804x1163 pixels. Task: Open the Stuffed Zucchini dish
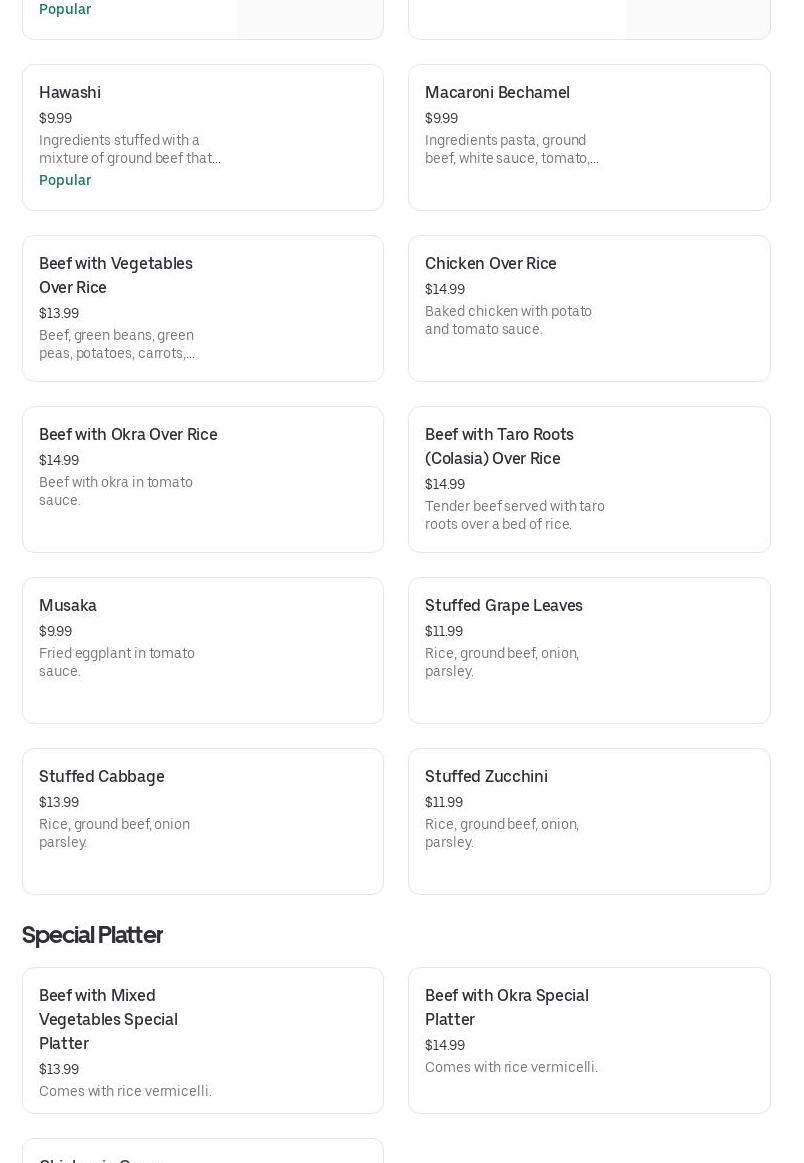pos(589,821)
